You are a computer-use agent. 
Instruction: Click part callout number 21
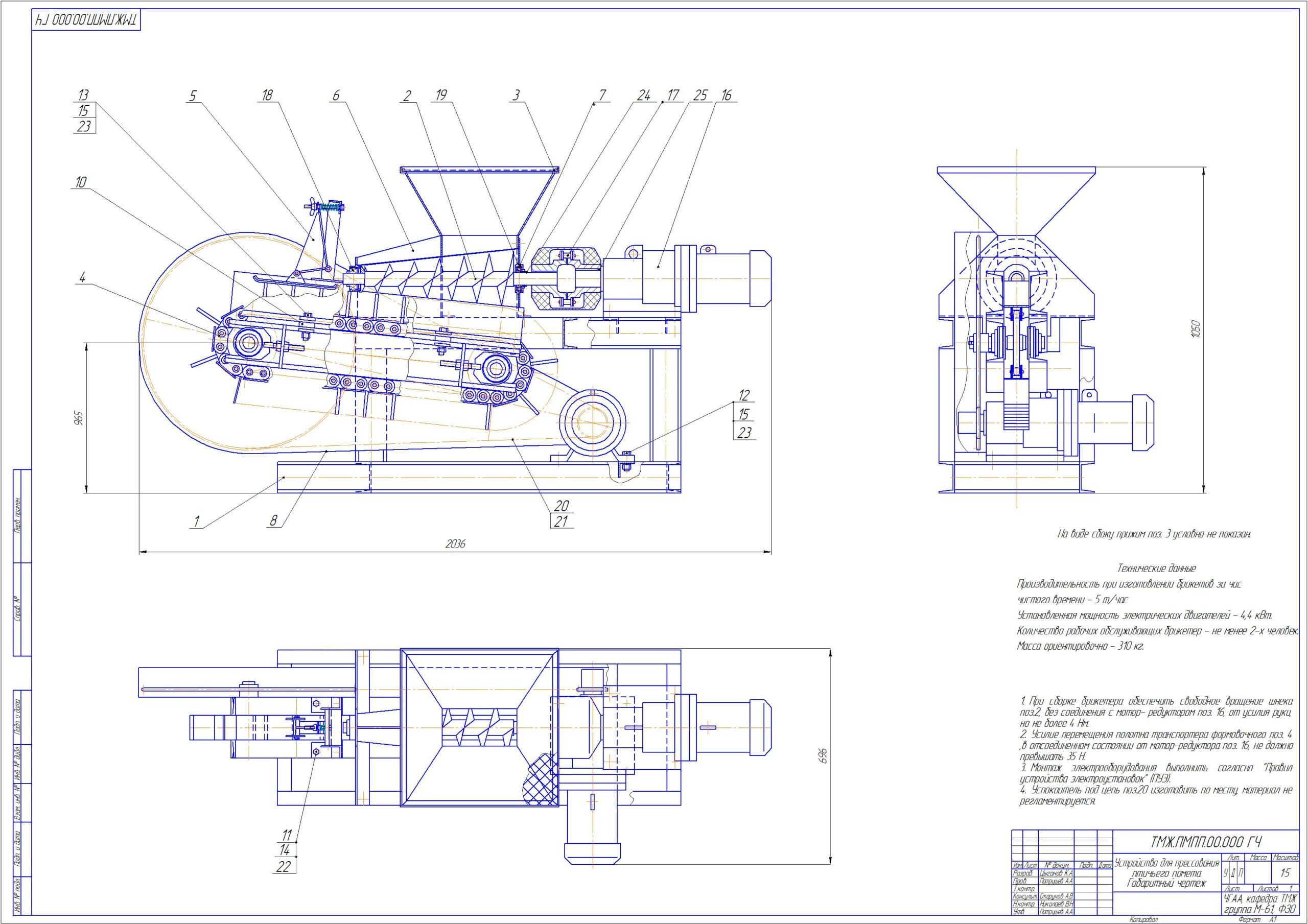click(x=561, y=521)
